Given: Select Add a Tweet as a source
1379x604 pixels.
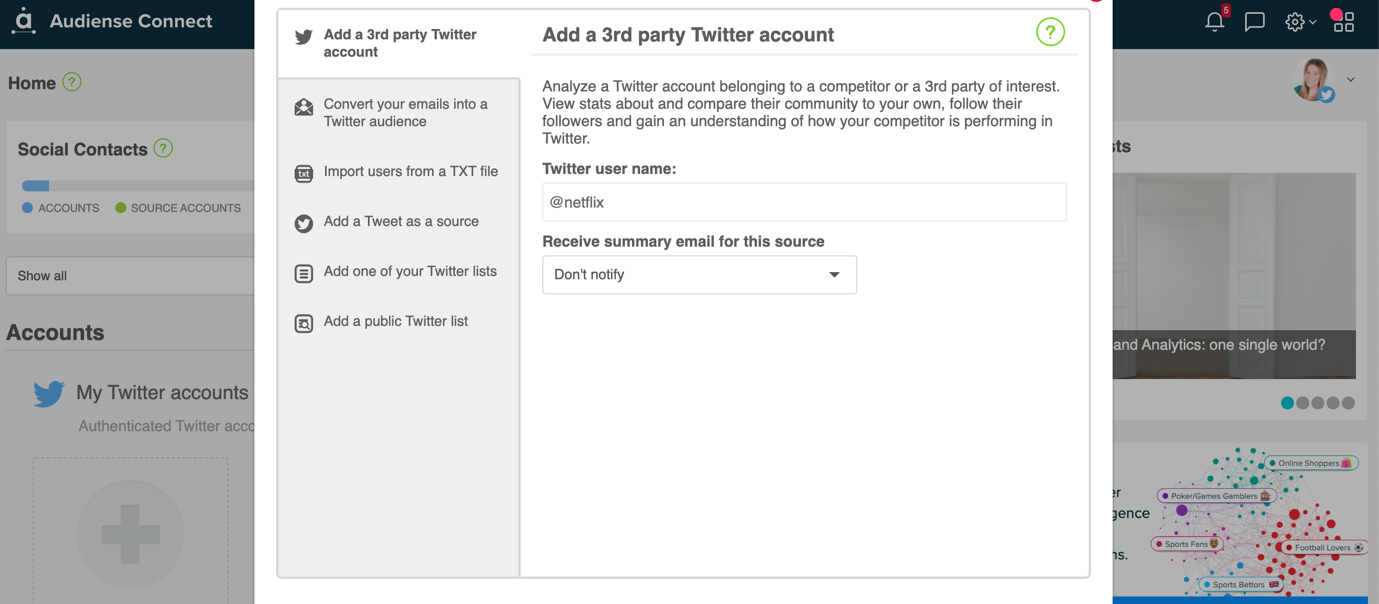Looking at the screenshot, I should [401, 222].
